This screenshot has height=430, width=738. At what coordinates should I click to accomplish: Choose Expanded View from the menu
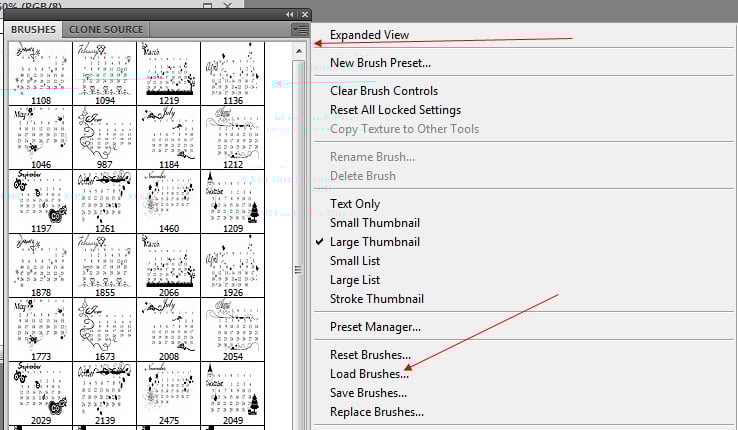point(369,35)
